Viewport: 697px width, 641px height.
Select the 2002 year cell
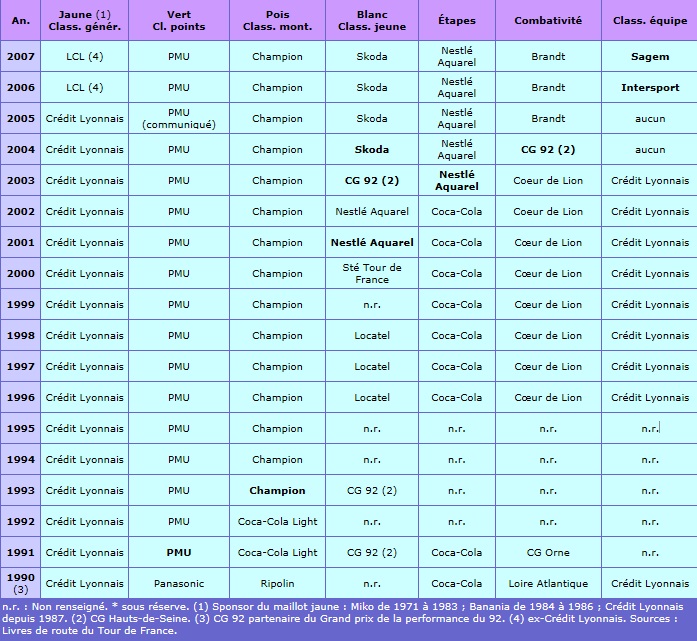pos(20,212)
